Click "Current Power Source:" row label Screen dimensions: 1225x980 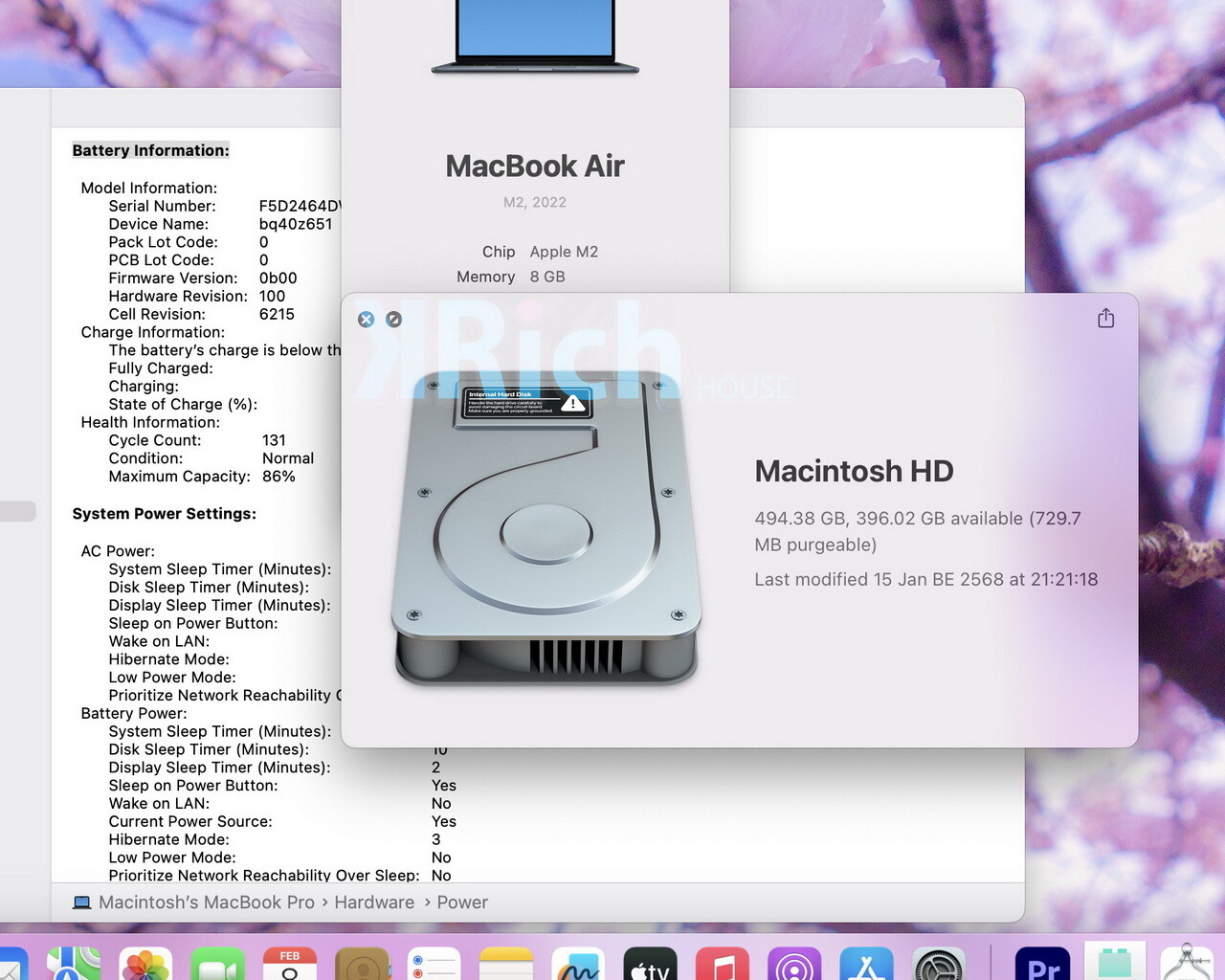[190, 821]
